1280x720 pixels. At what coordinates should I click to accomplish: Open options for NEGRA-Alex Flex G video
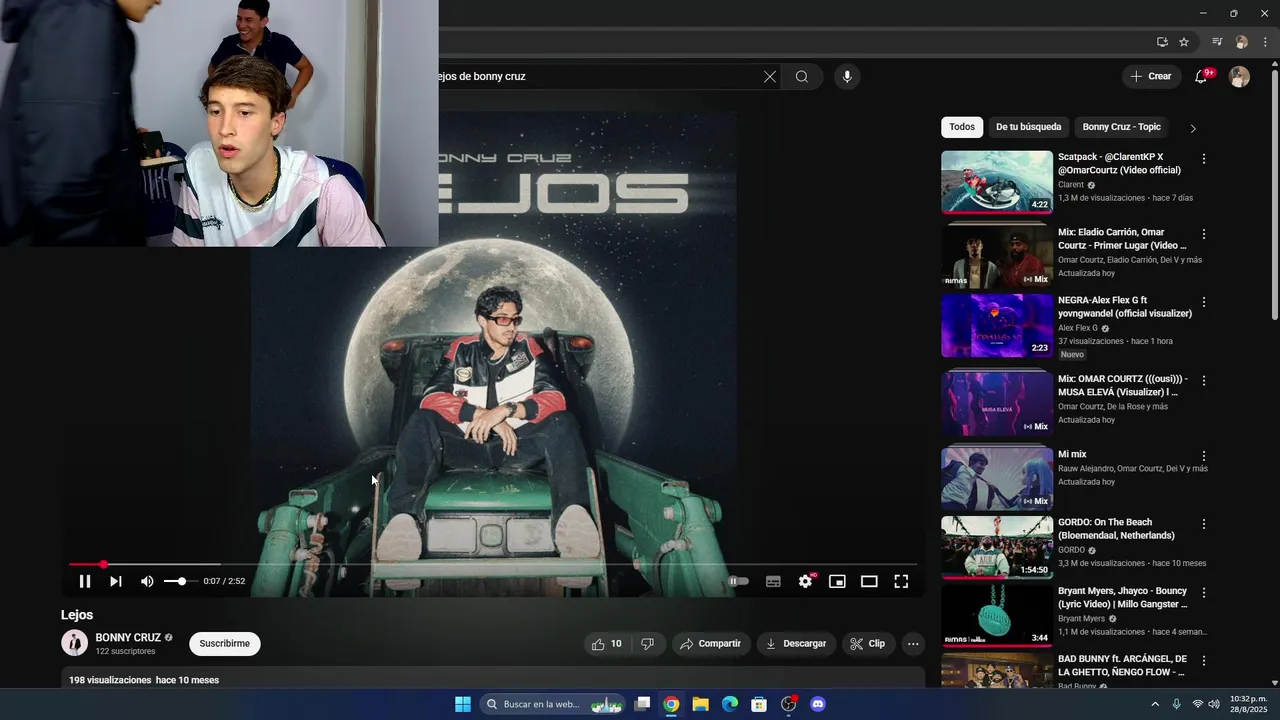(1204, 302)
